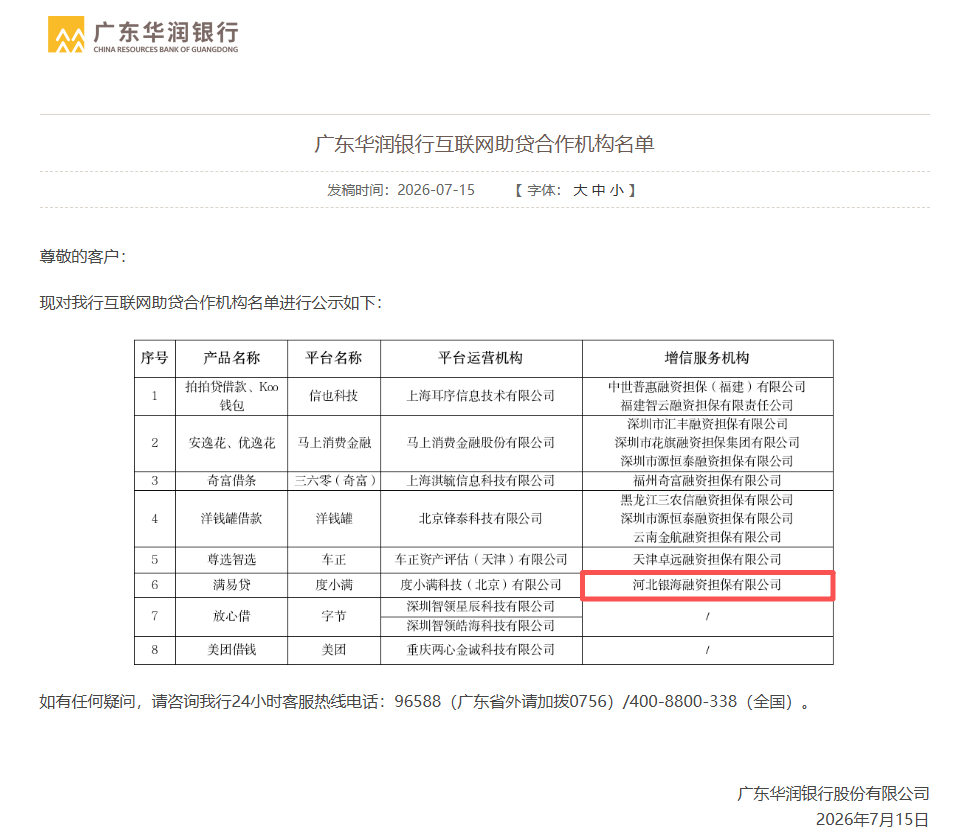Image resolution: width=965 pixels, height=840 pixels.
Task: Click cell 深圳智领皓海科技有限公司
Action: point(481,626)
